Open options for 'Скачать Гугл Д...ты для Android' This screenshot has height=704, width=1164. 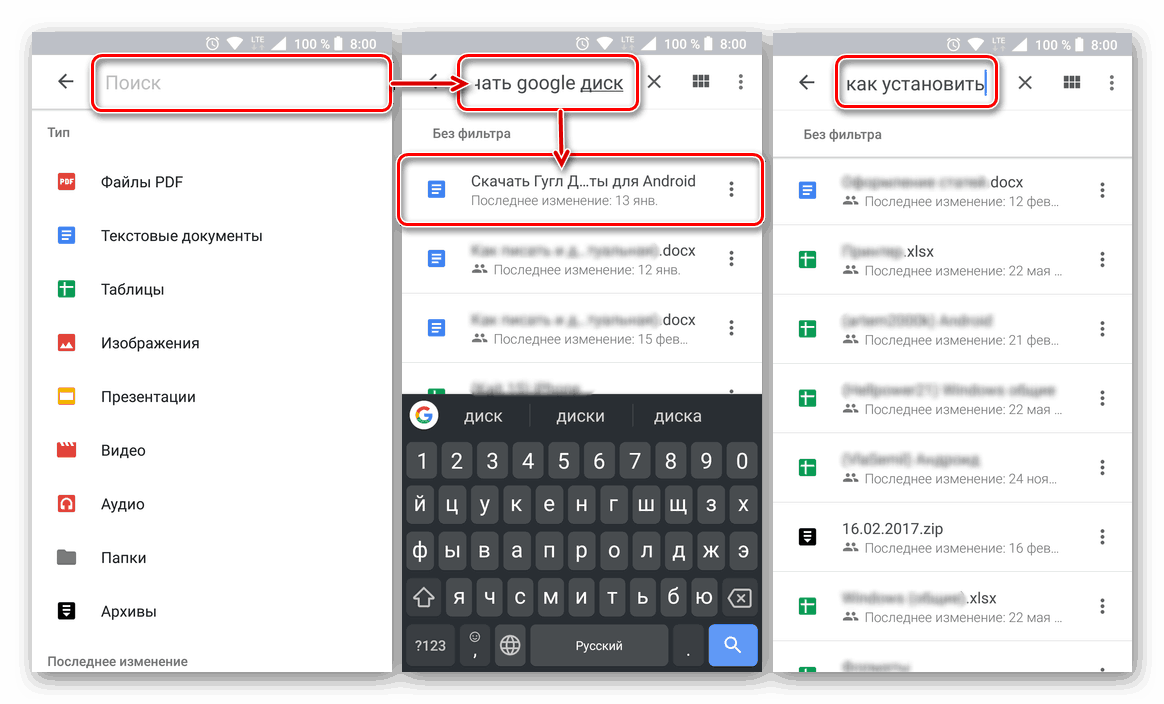point(731,189)
